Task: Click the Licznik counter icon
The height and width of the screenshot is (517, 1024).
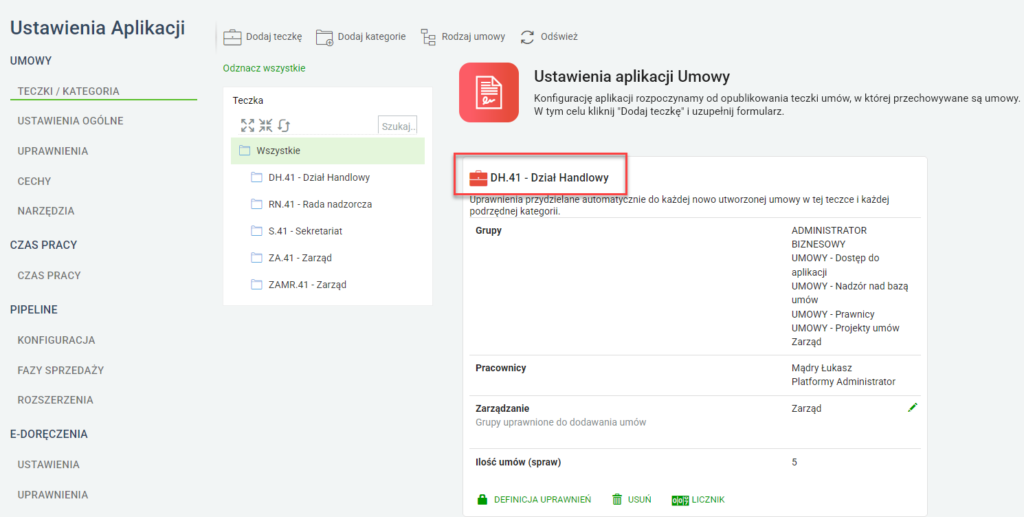Action: coord(680,501)
